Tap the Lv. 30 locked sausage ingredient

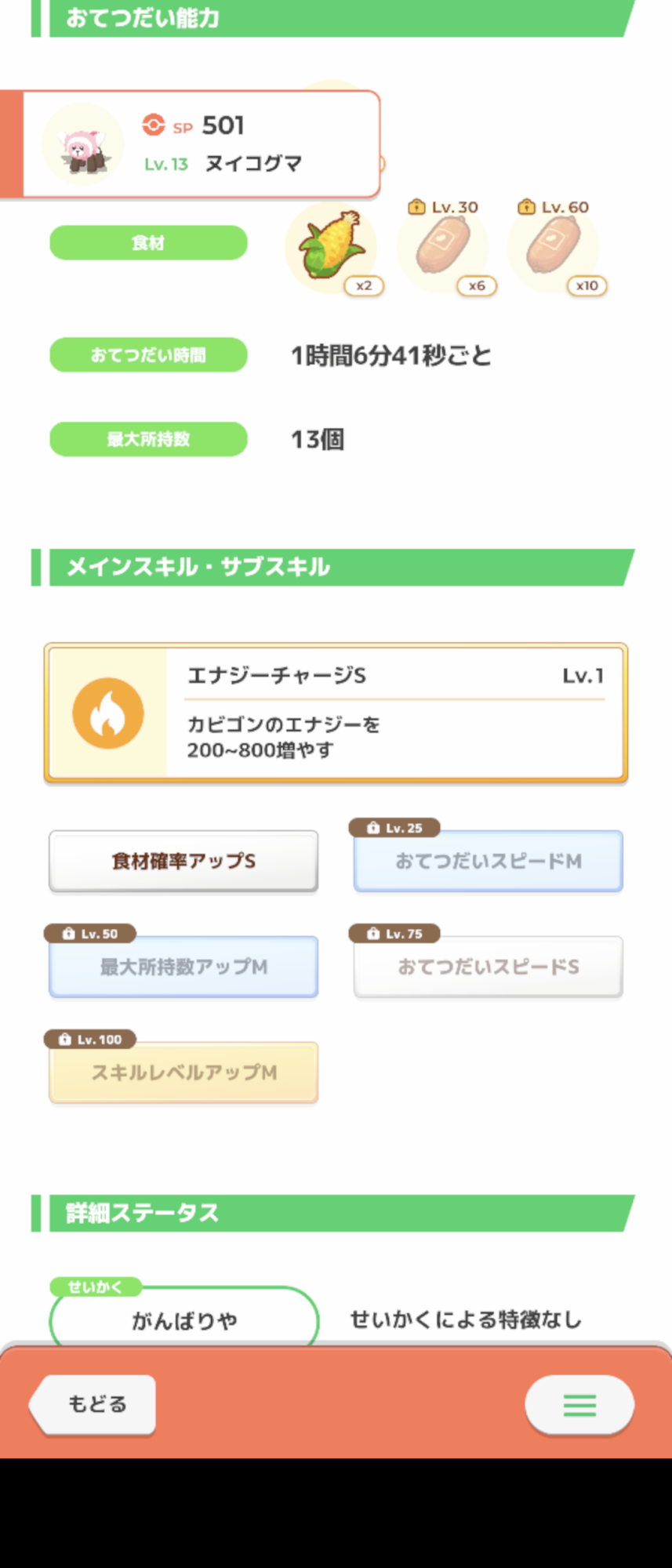coord(443,247)
